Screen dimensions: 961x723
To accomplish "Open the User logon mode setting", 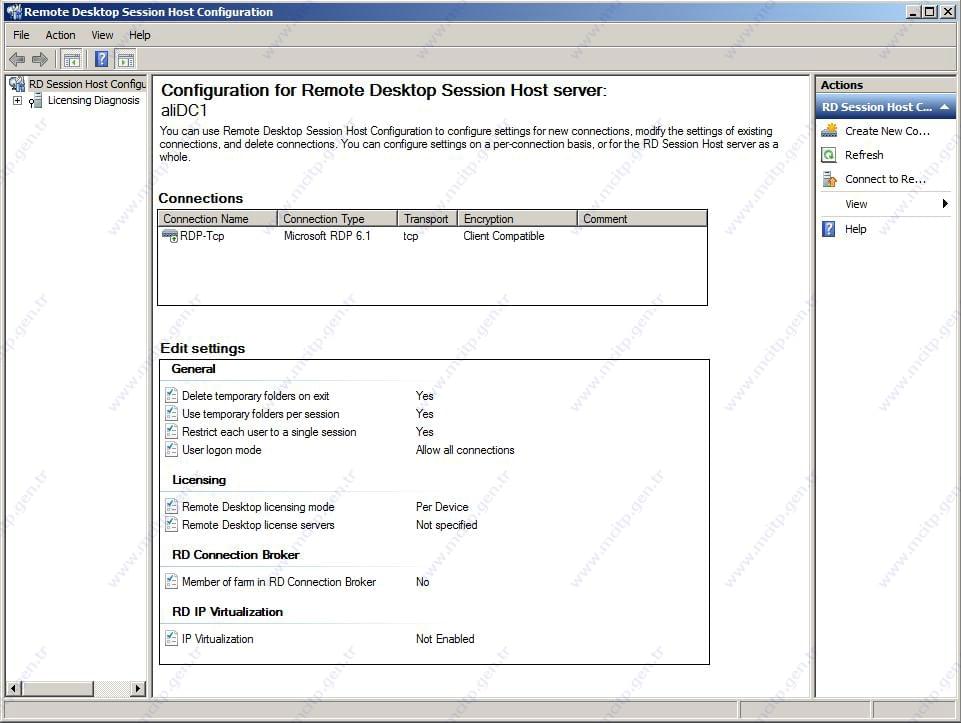I will pos(222,450).
